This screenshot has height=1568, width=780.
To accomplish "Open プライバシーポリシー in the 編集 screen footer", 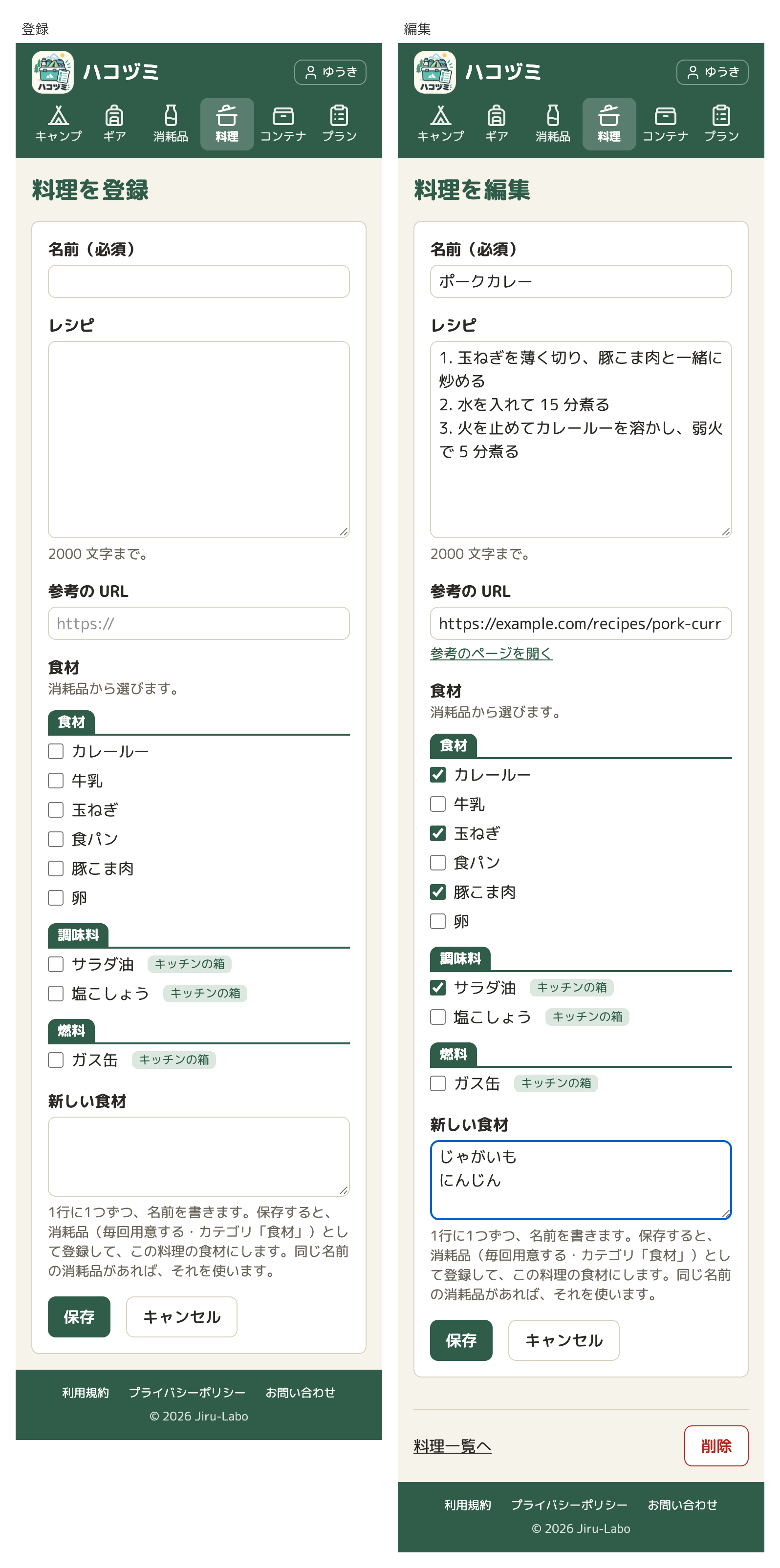I will tap(569, 1505).
